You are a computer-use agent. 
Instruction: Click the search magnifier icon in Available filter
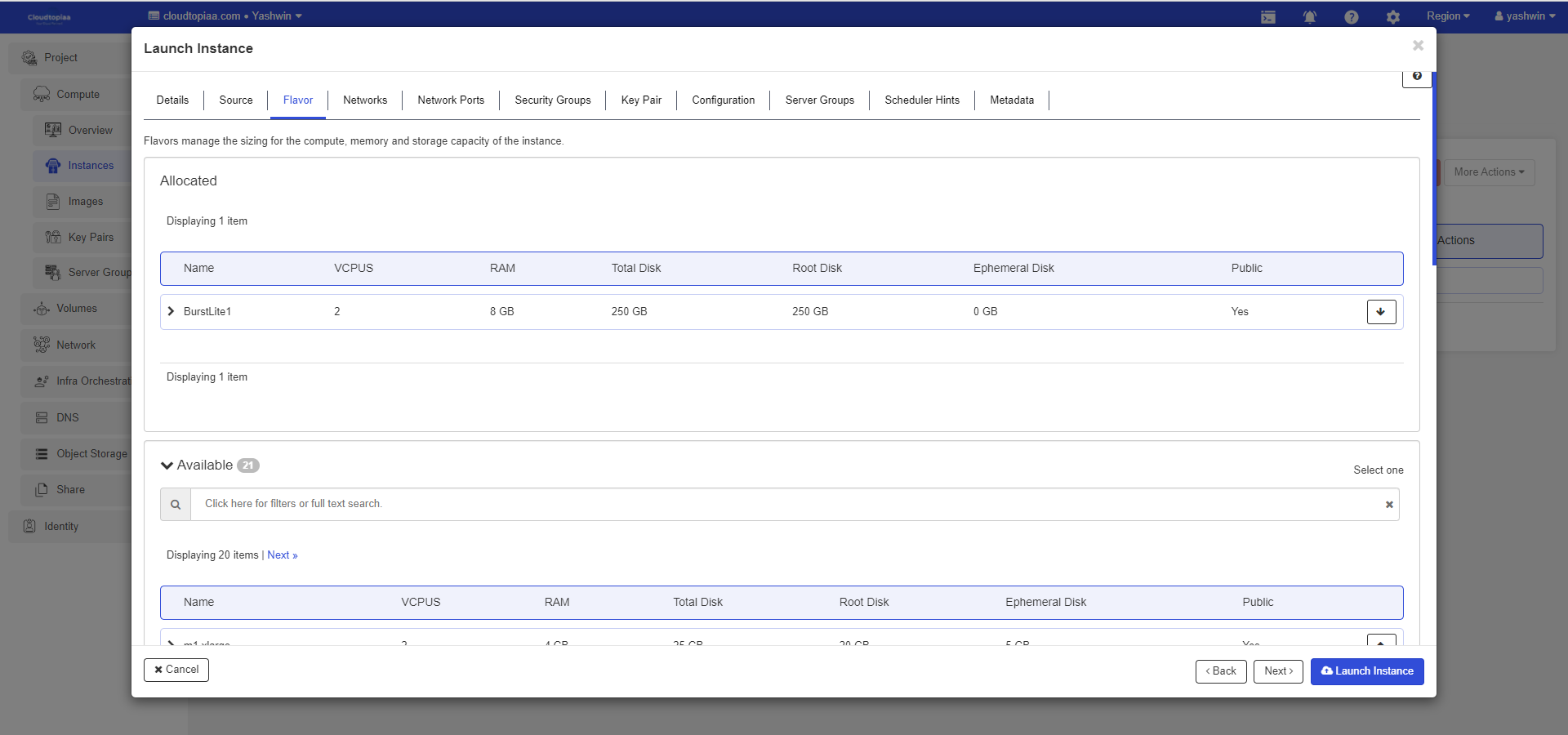(x=176, y=505)
